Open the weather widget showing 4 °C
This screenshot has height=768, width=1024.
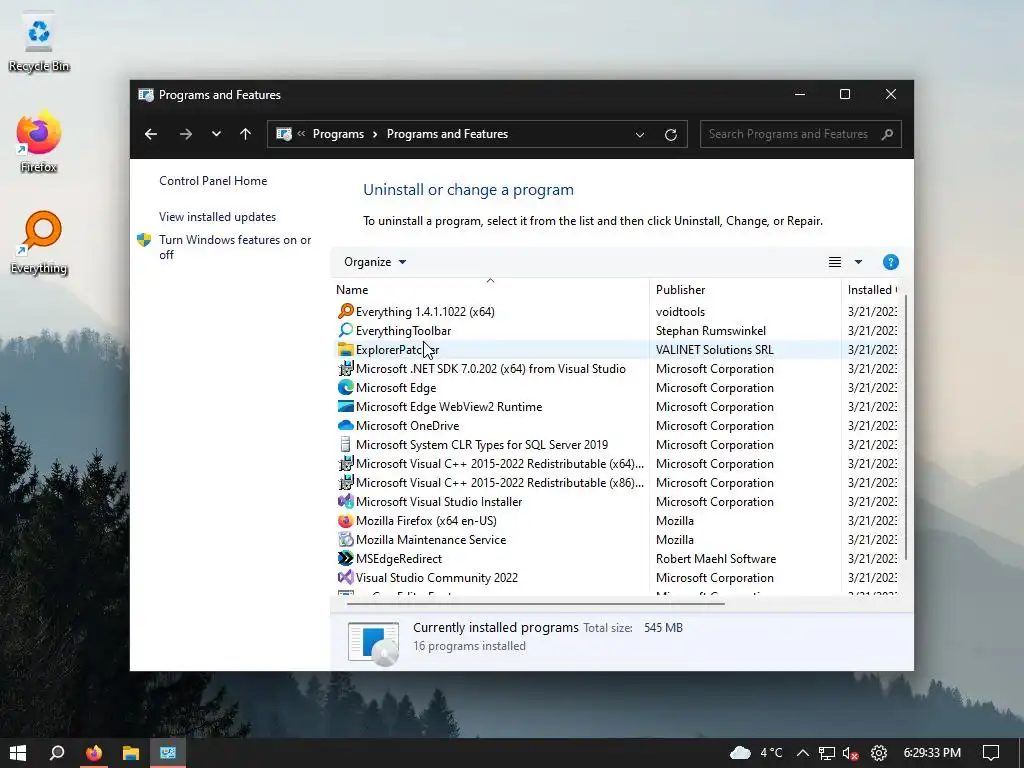pyautogui.click(x=756, y=753)
